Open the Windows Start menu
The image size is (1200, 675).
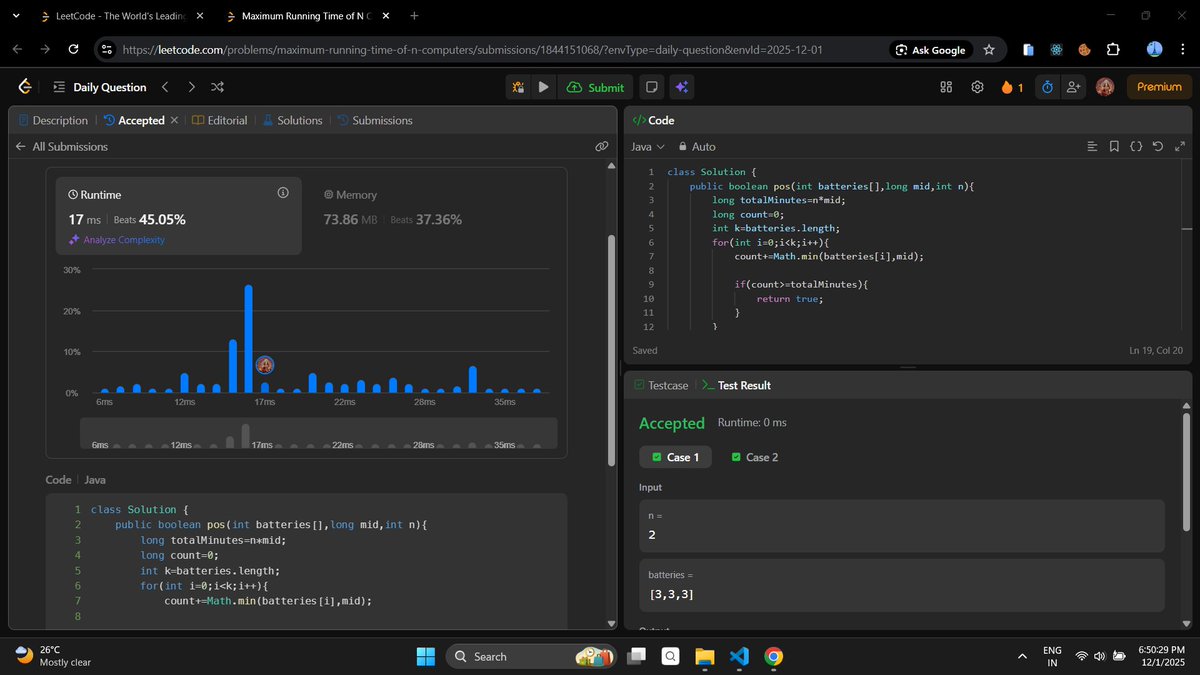point(426,656)
